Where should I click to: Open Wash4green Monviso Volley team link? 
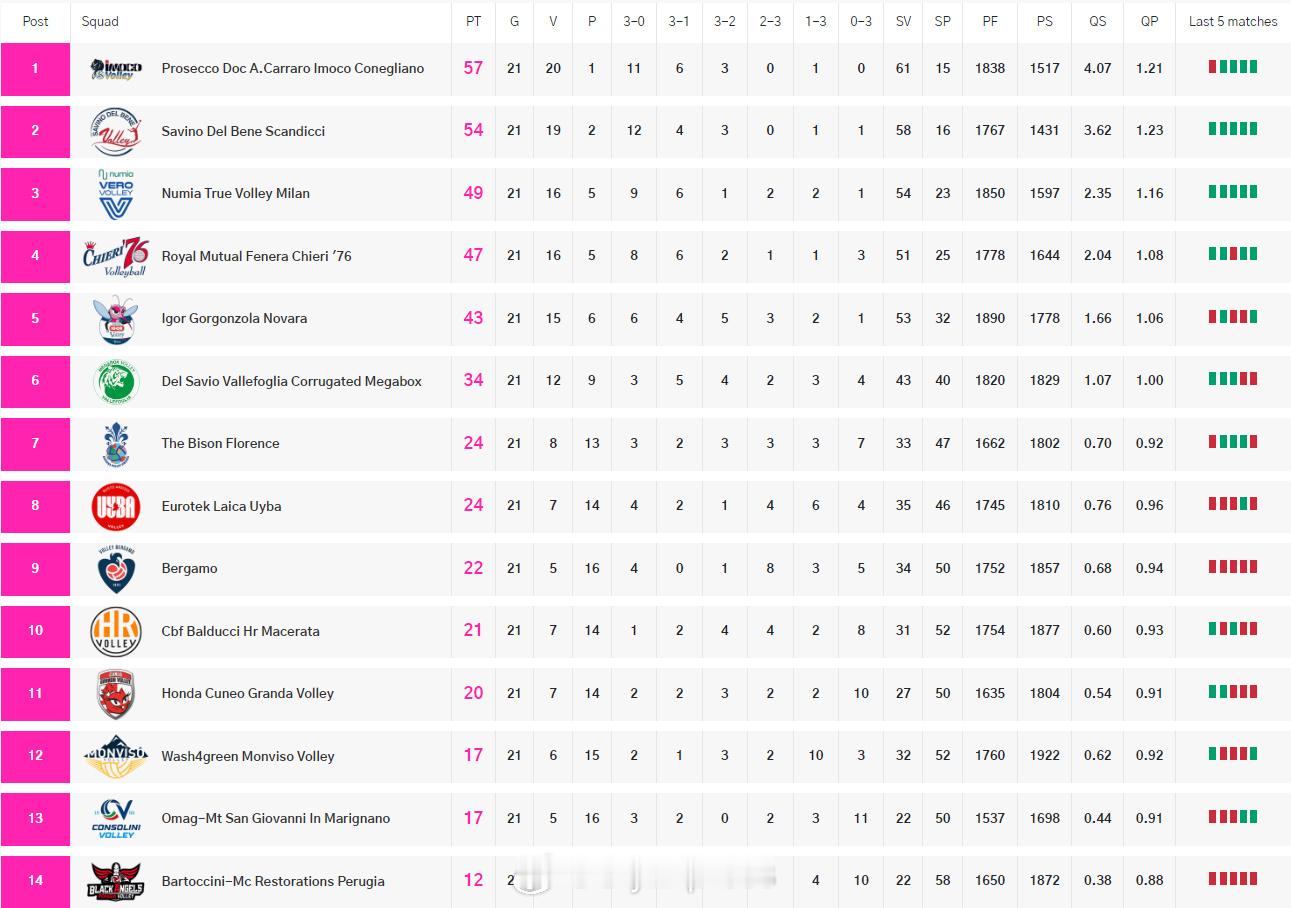click(x=248, y=756)
